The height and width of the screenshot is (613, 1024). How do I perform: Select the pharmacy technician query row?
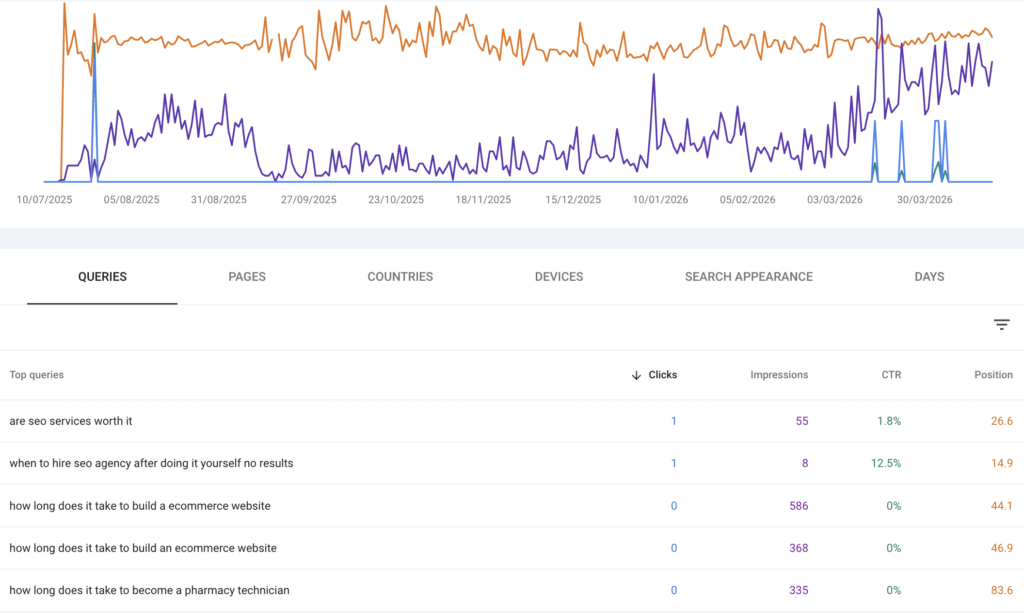click(512, 591)
